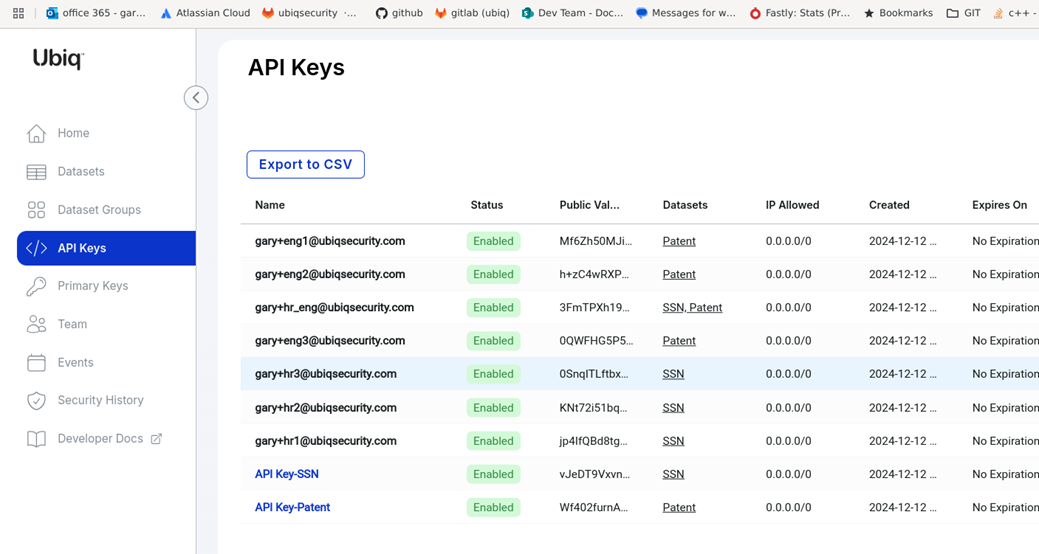The width and height of the screenshot is (1039, 554).
Task: Open the Atlassian Cloud bookmark
Action: coord(205,13)
